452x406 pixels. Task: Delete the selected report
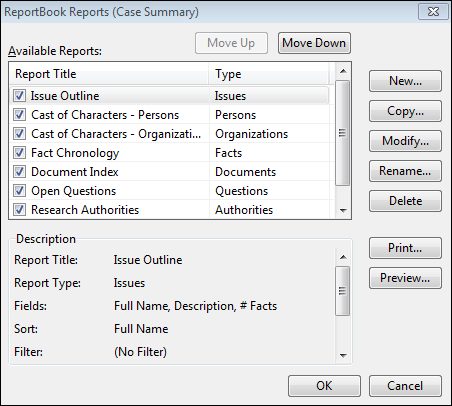click(405, 201)
